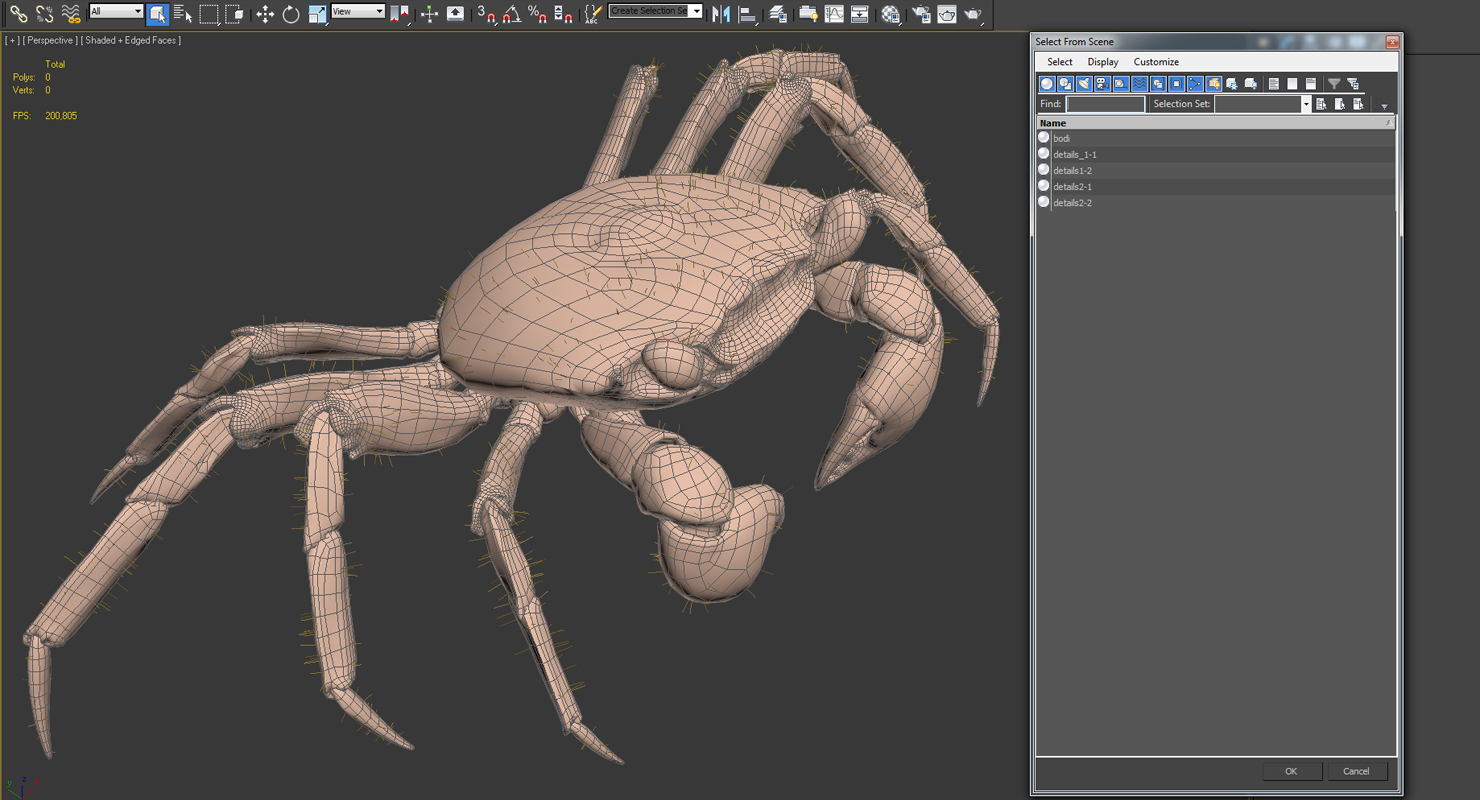Select the 'details_1-1' object row

pos(1215,154)
